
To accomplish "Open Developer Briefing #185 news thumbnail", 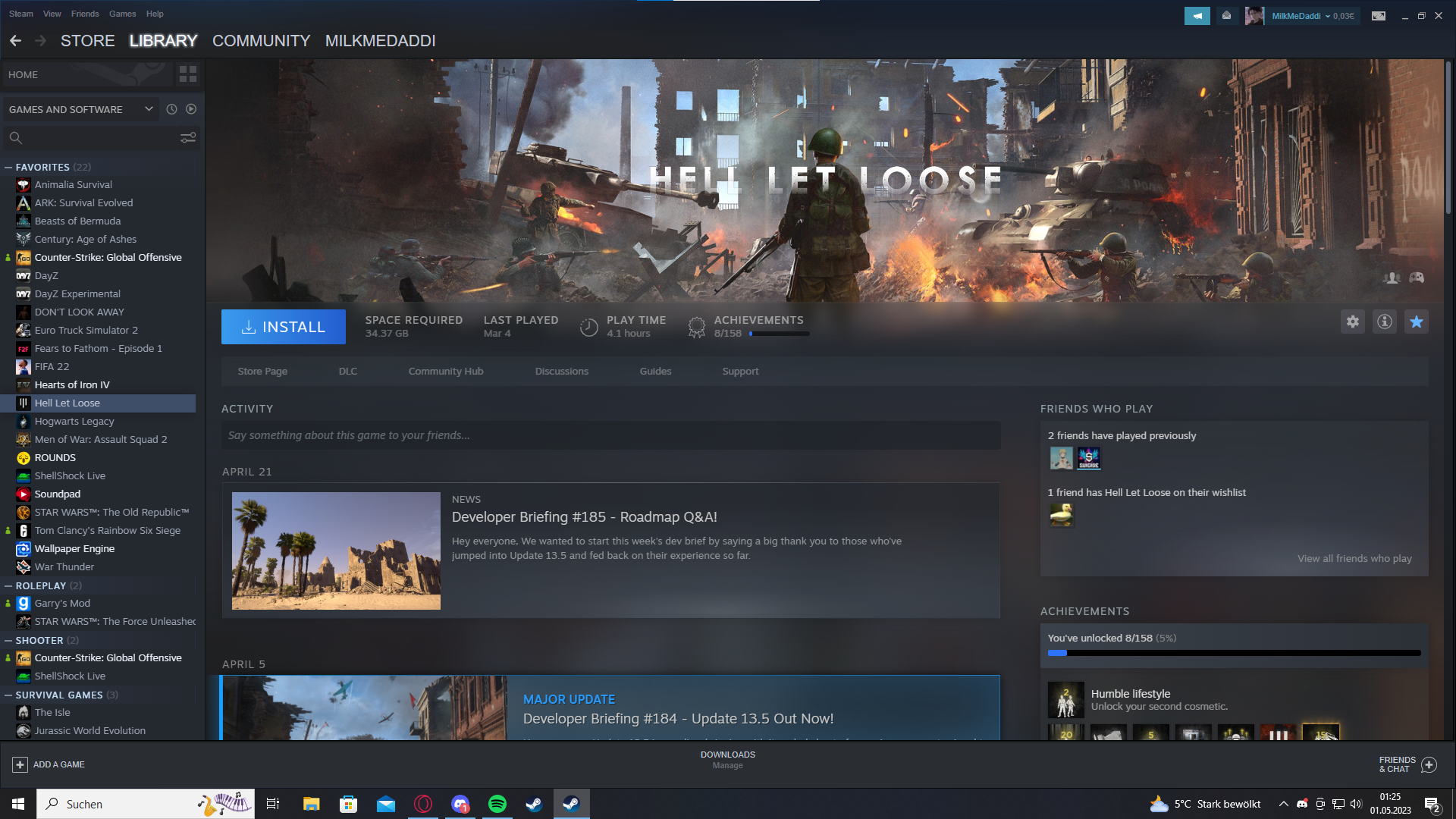I will click(x=336, y=551).
